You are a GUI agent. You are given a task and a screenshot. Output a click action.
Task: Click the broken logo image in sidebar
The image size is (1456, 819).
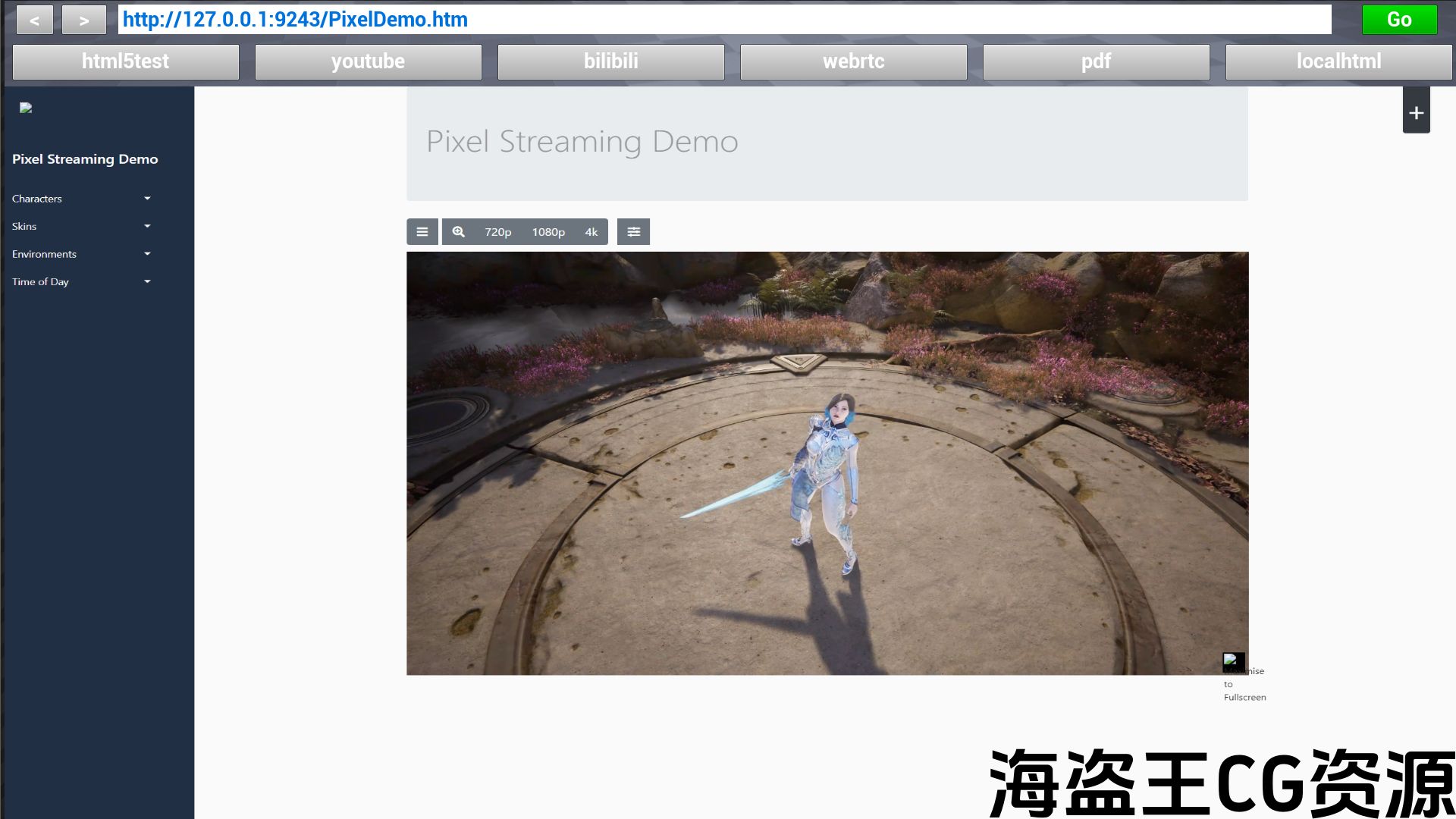pos(26,108)
